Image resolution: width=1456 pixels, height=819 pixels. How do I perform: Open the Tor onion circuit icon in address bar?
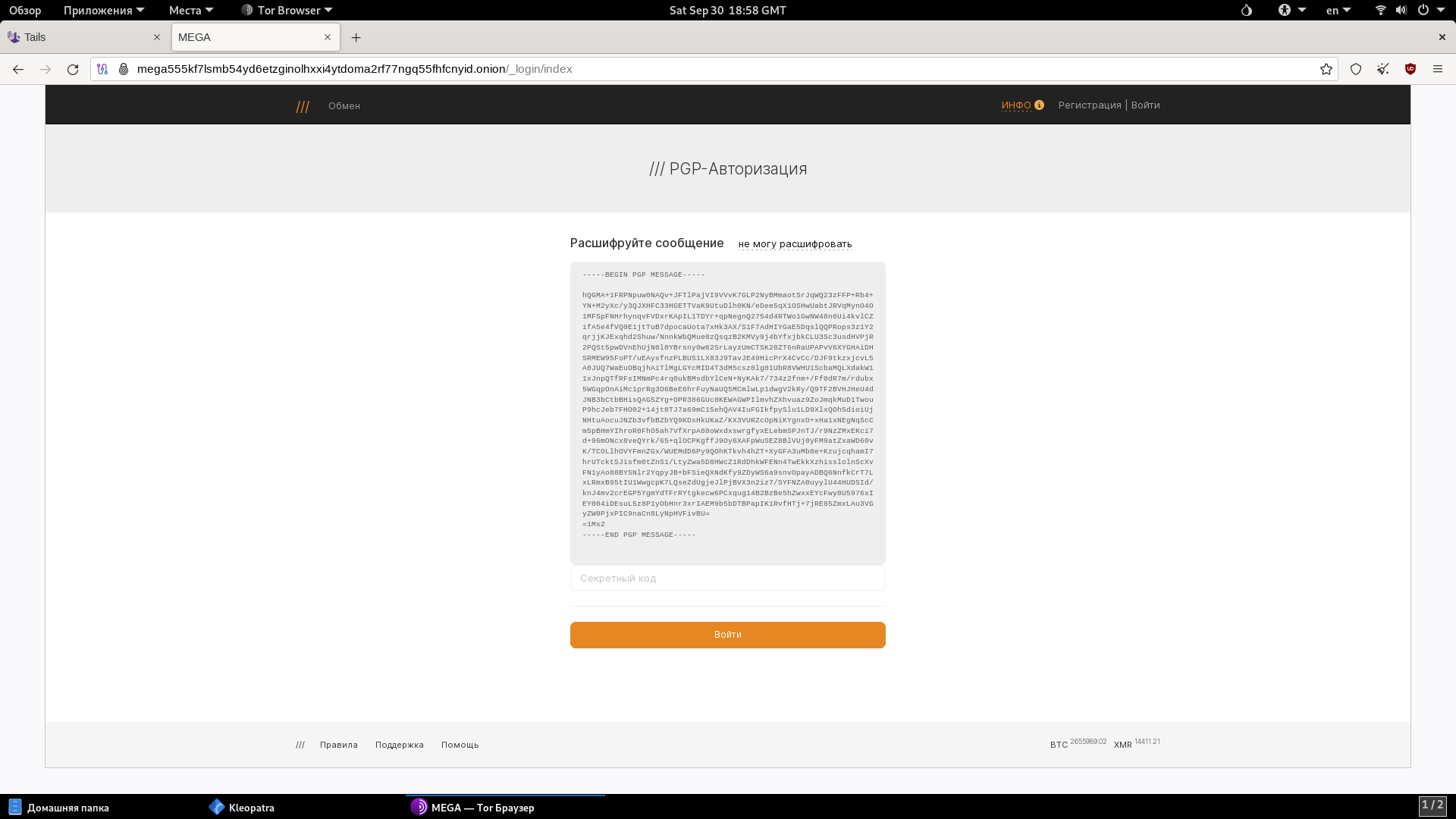click(102, 69)
